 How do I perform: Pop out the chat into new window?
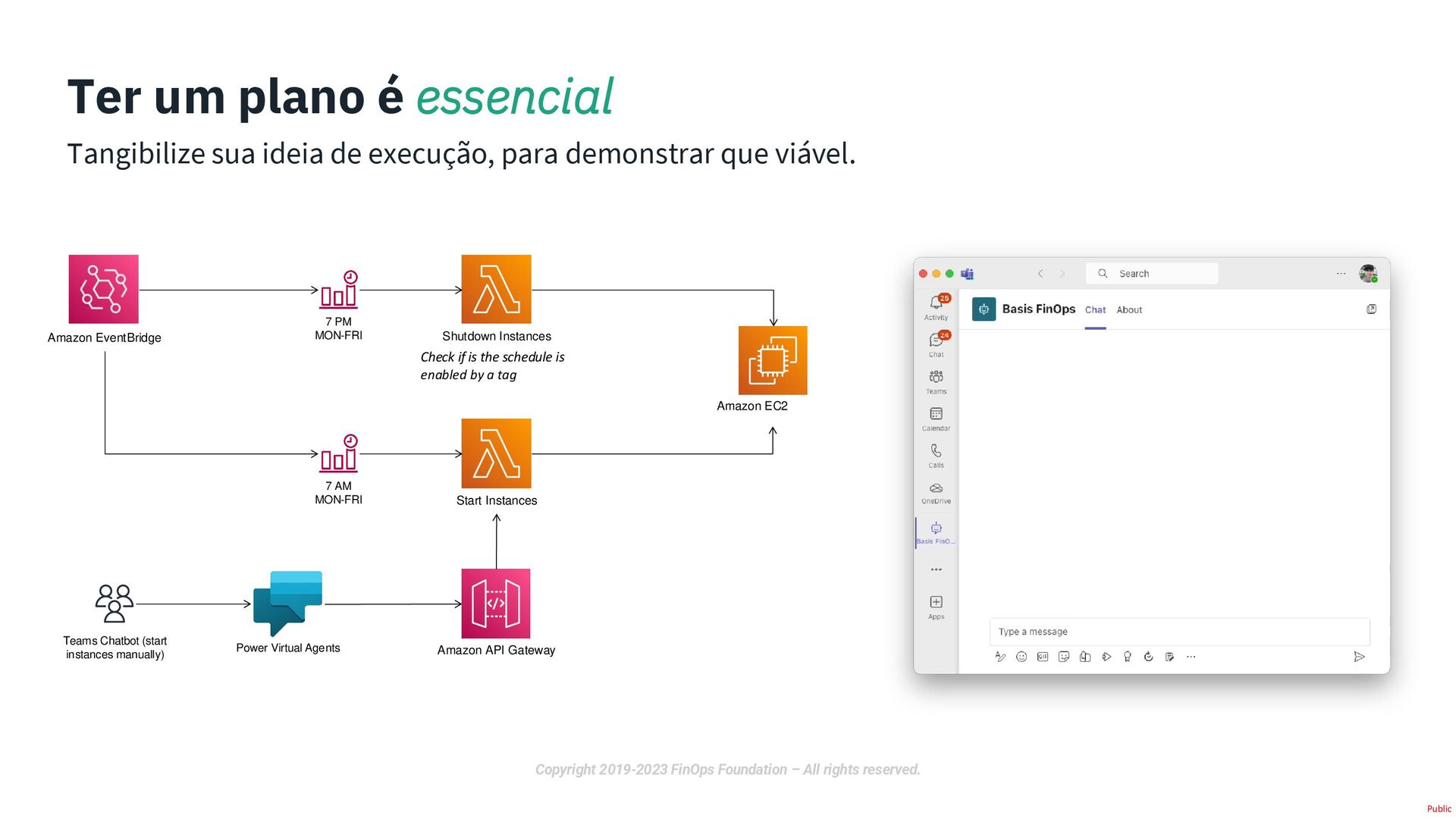point(1371,309)
